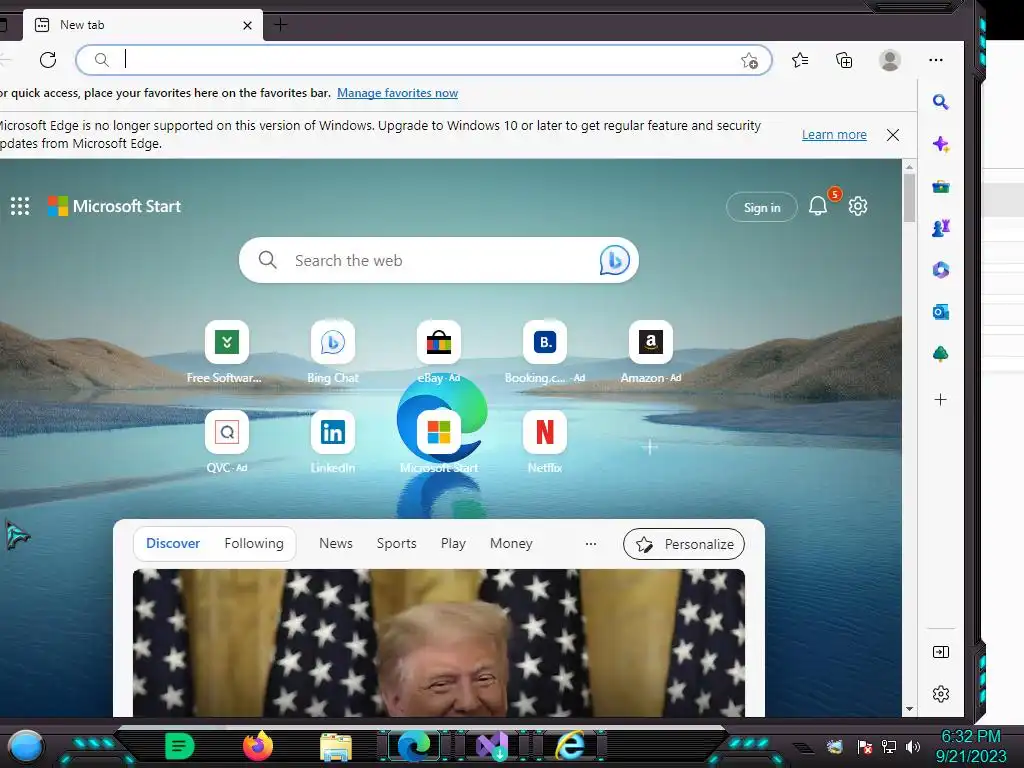Open page settings gear icon
Image resolution: width=1024 pixels, height=768 pixels.
(857, 206)
